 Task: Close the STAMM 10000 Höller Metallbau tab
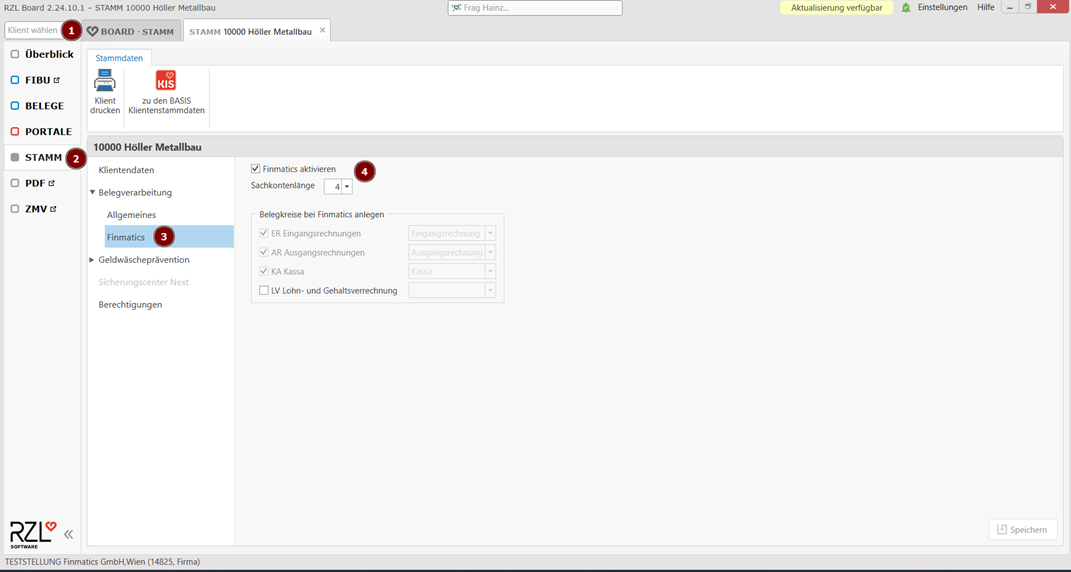322,31
